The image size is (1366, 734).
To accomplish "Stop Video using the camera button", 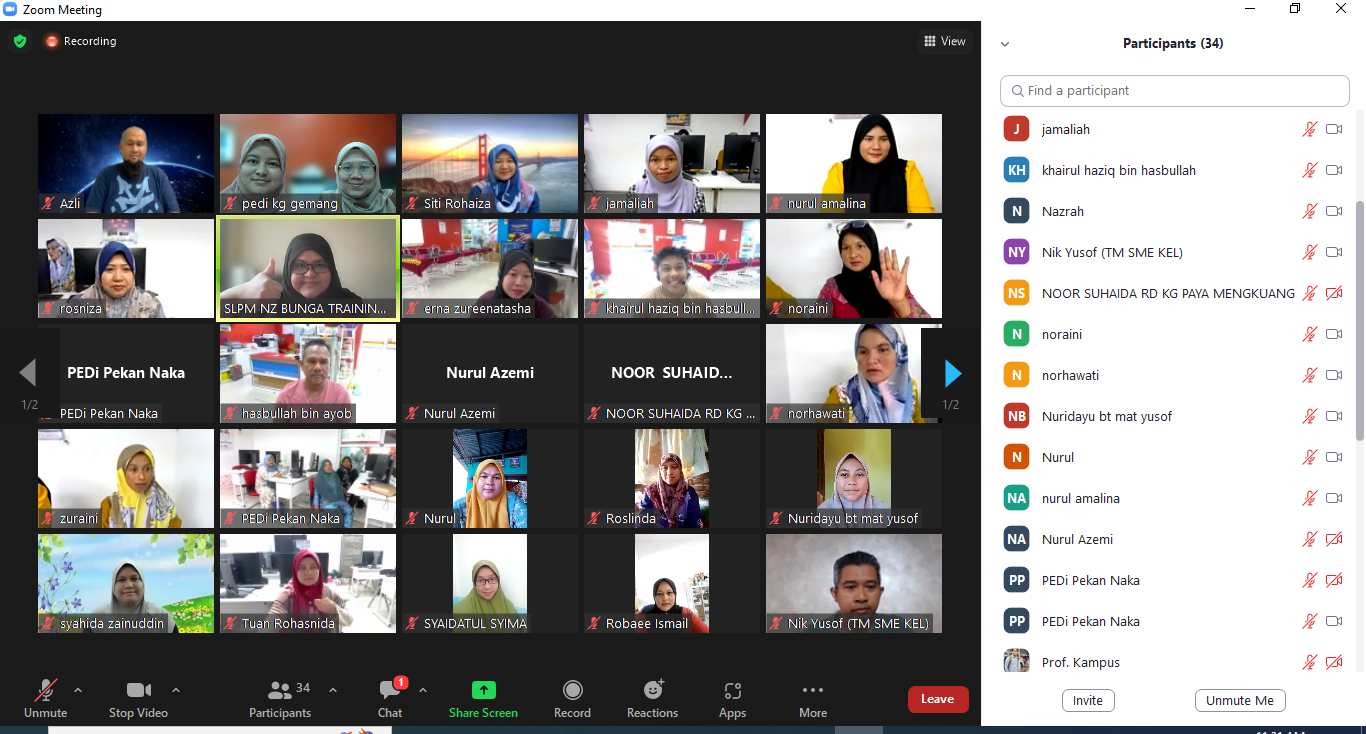I will coord(138,691).
